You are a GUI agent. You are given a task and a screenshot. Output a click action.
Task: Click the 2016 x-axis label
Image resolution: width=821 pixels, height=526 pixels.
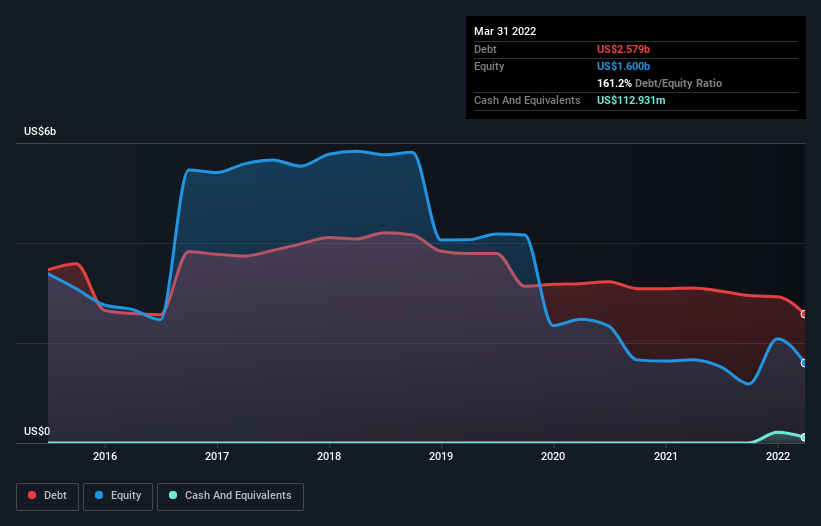tap(105, 456)
